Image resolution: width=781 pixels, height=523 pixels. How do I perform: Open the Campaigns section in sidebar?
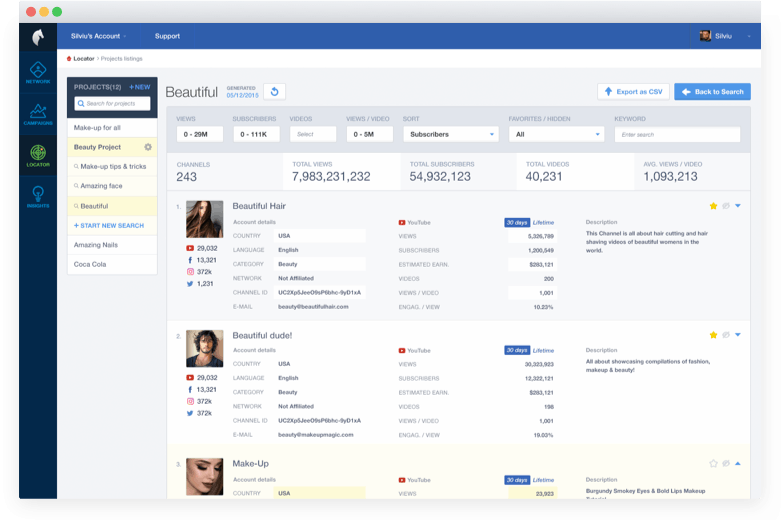[38, 114]
